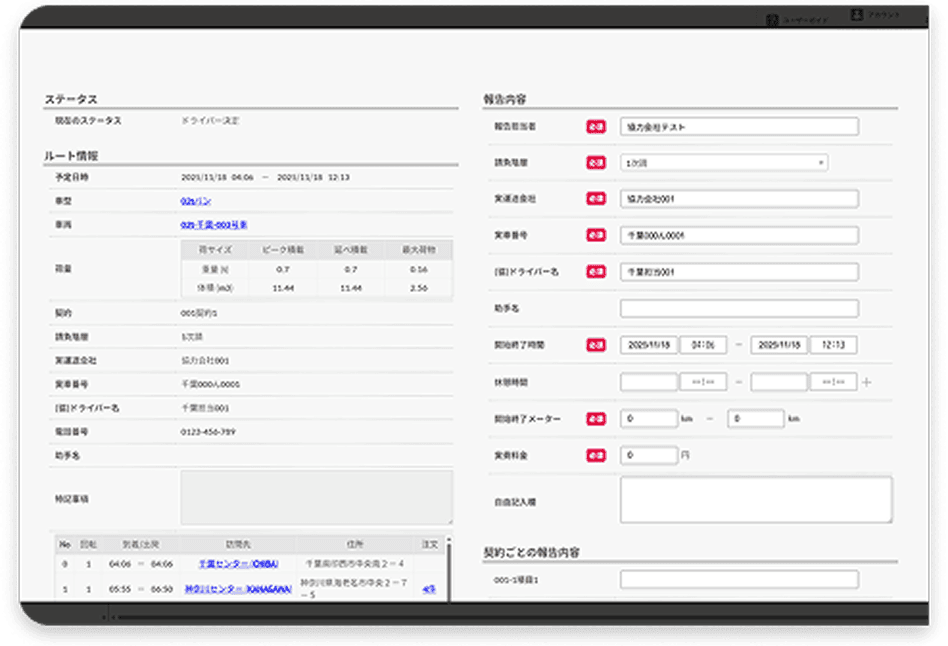Image resolution: width=948 pixels, height=646 pixels.
Task: Open the account icon in top bar
Action: [x=857, y=15]
